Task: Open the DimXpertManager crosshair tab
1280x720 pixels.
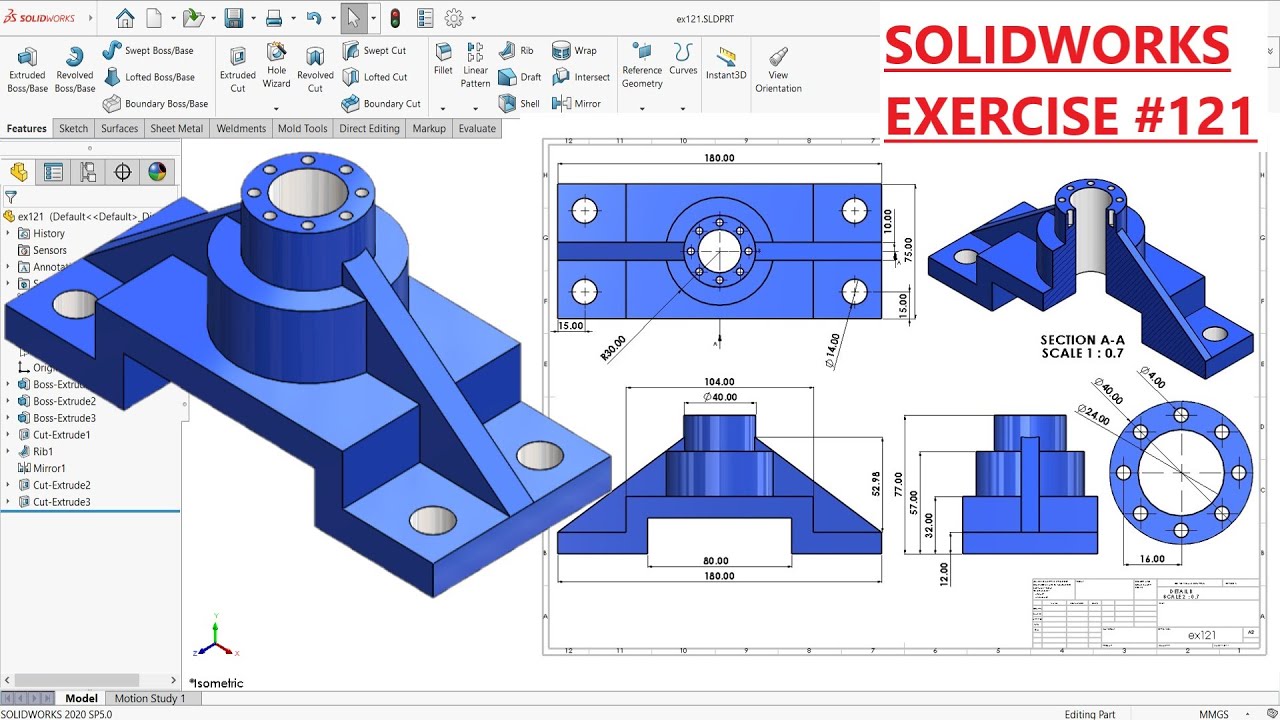Action: tap(123, 172)
